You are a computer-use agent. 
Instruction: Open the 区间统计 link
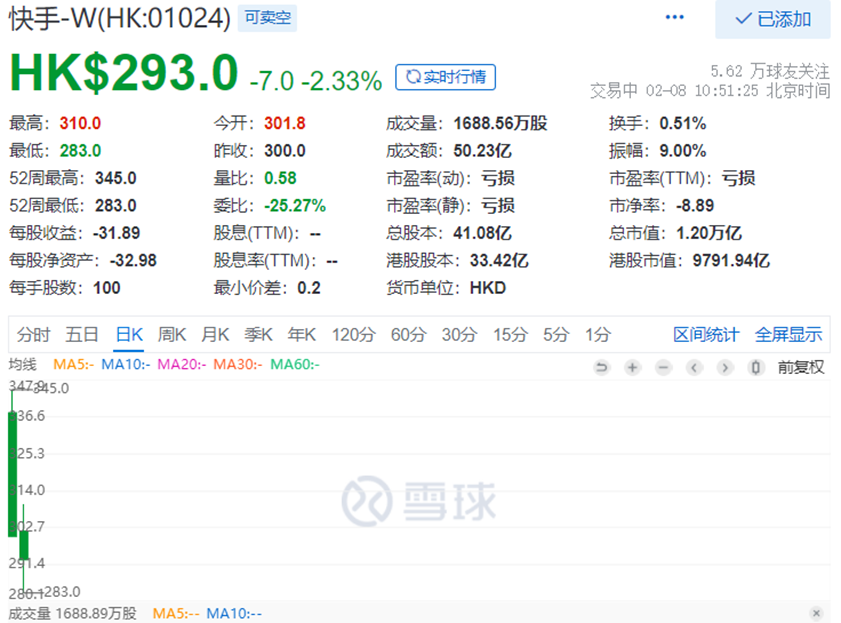tap(706, 335)
